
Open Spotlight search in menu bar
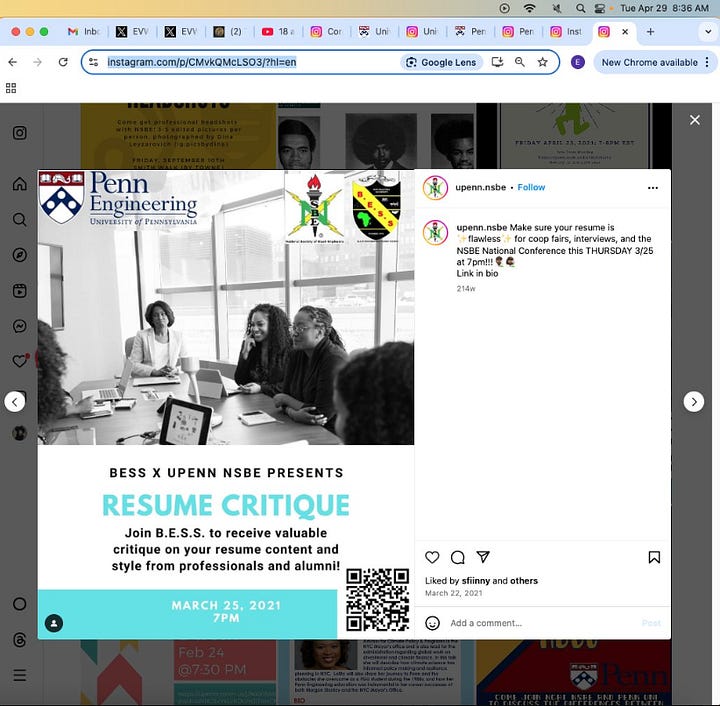580,8
